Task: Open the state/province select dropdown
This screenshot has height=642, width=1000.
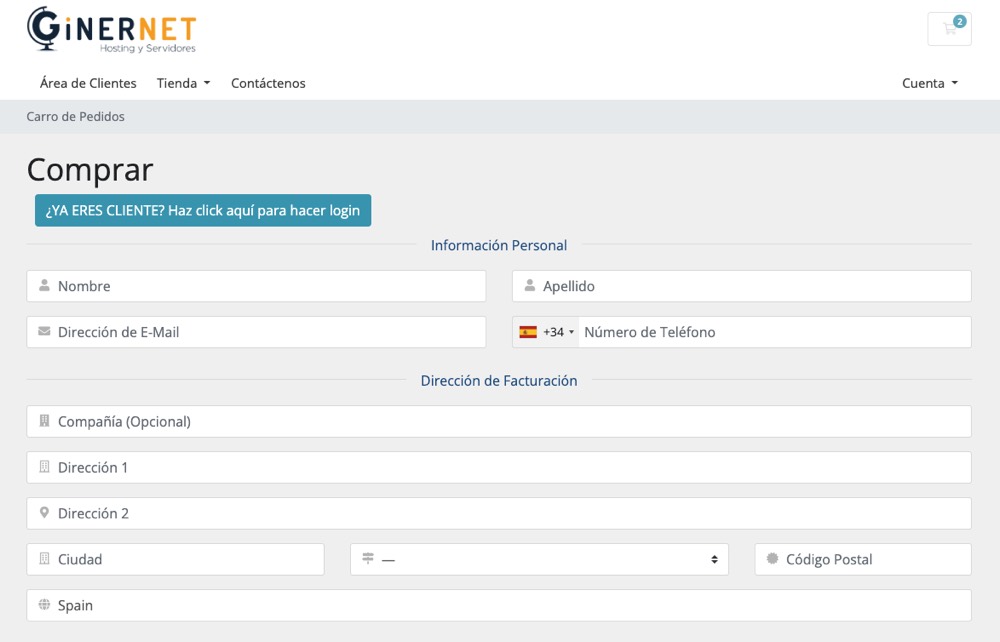Action: click(539, 559)
